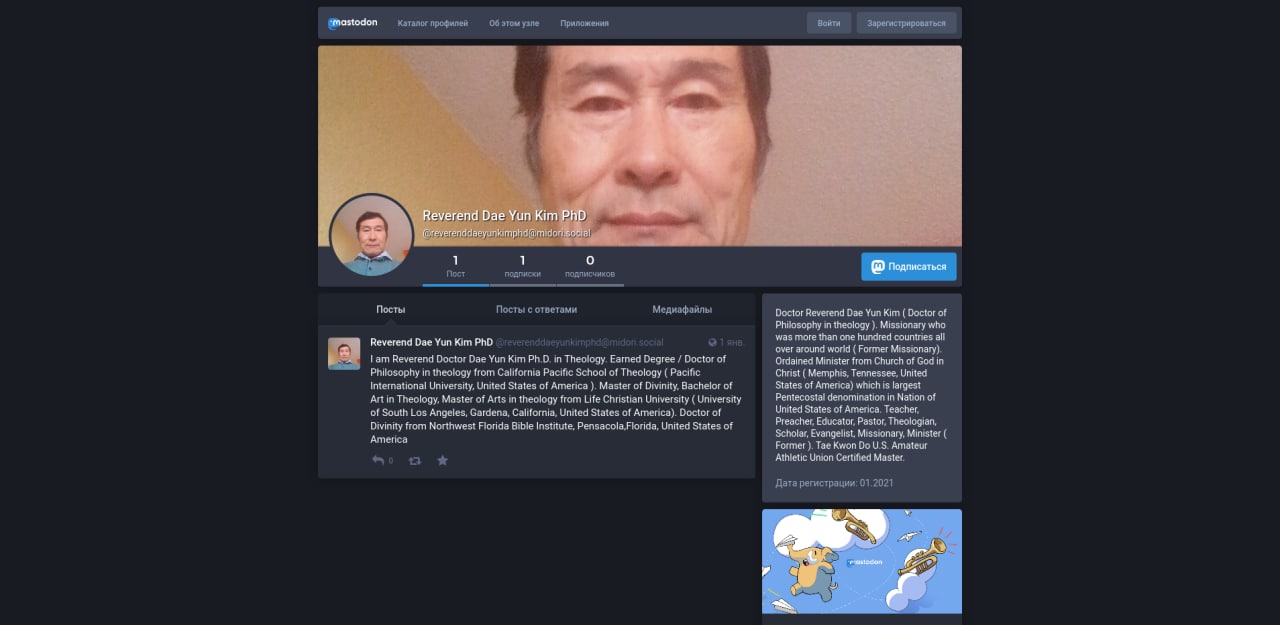
Task: Open Каталог профилей in the top bar
Action: tap(433, 23)
